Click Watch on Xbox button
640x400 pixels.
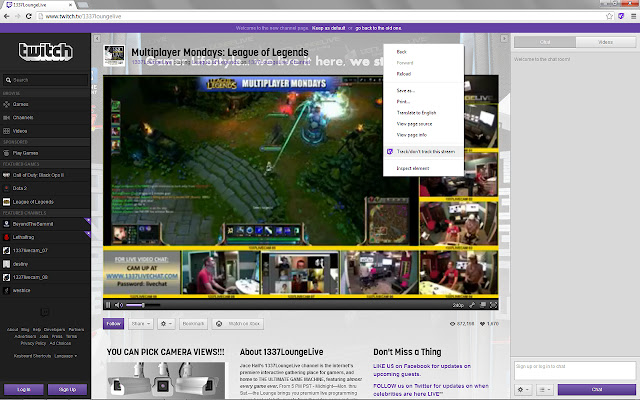pyautogui.click(x=238, y=324)
